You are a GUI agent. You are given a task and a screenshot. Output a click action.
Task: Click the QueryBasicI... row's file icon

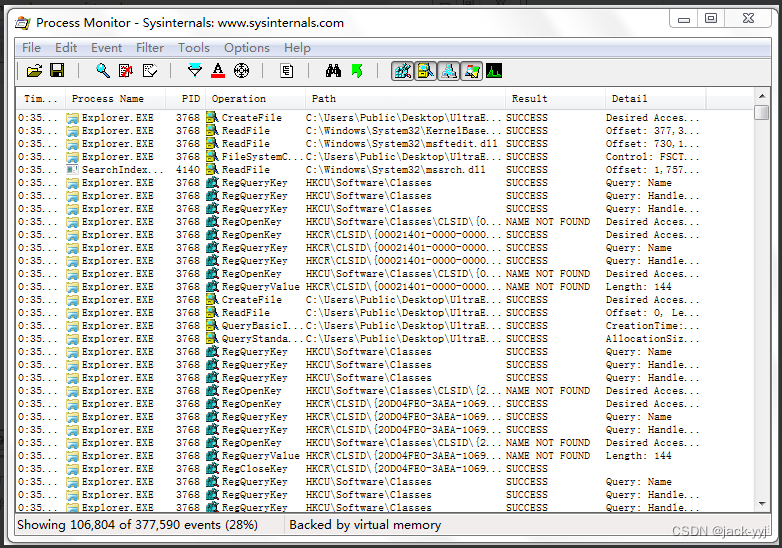[212, 326]
